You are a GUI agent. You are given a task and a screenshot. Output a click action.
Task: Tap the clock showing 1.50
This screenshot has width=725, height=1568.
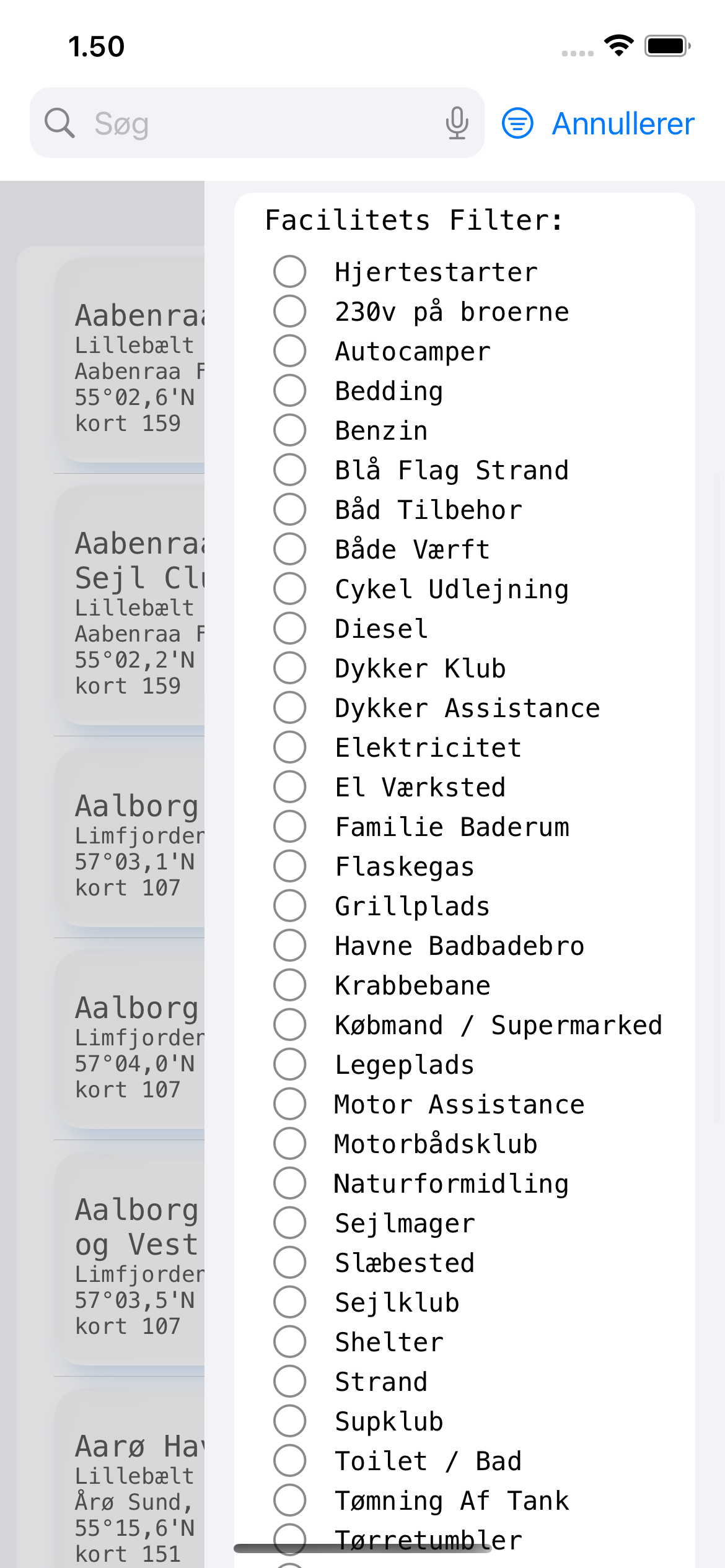click(x=97, y=46)
